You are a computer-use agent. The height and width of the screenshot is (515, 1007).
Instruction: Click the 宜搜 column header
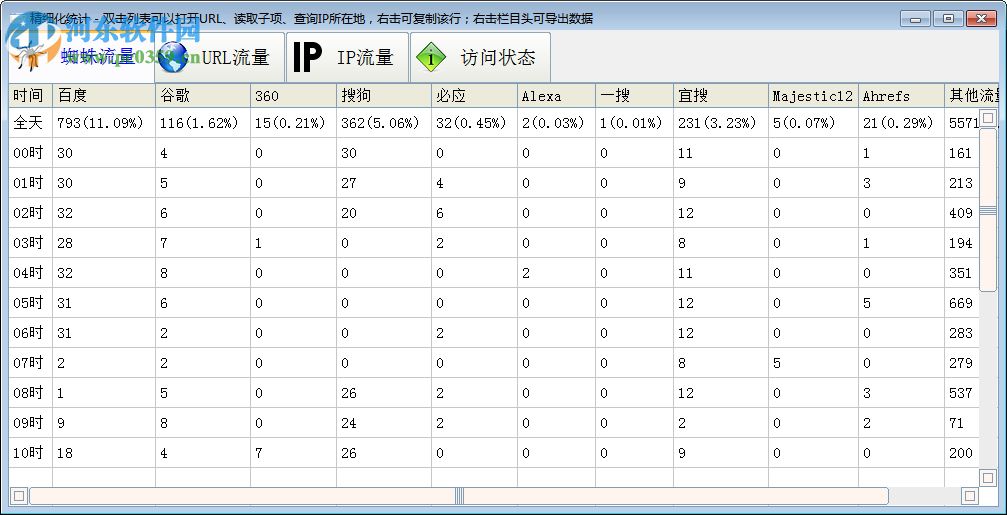pyautogui.click(x=721, y=96)
